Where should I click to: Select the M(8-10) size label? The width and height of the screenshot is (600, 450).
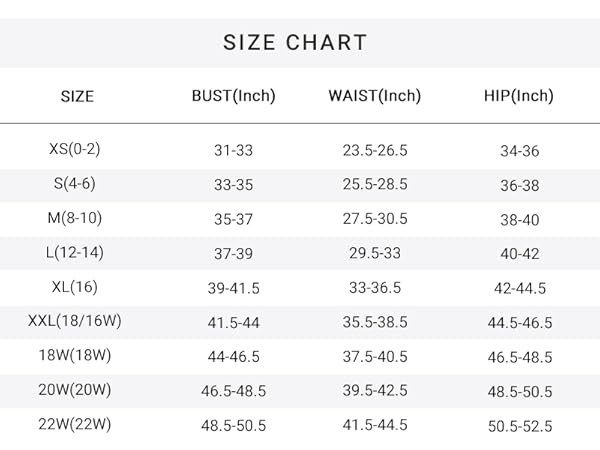pyautogui.click(x=75, y=218)
